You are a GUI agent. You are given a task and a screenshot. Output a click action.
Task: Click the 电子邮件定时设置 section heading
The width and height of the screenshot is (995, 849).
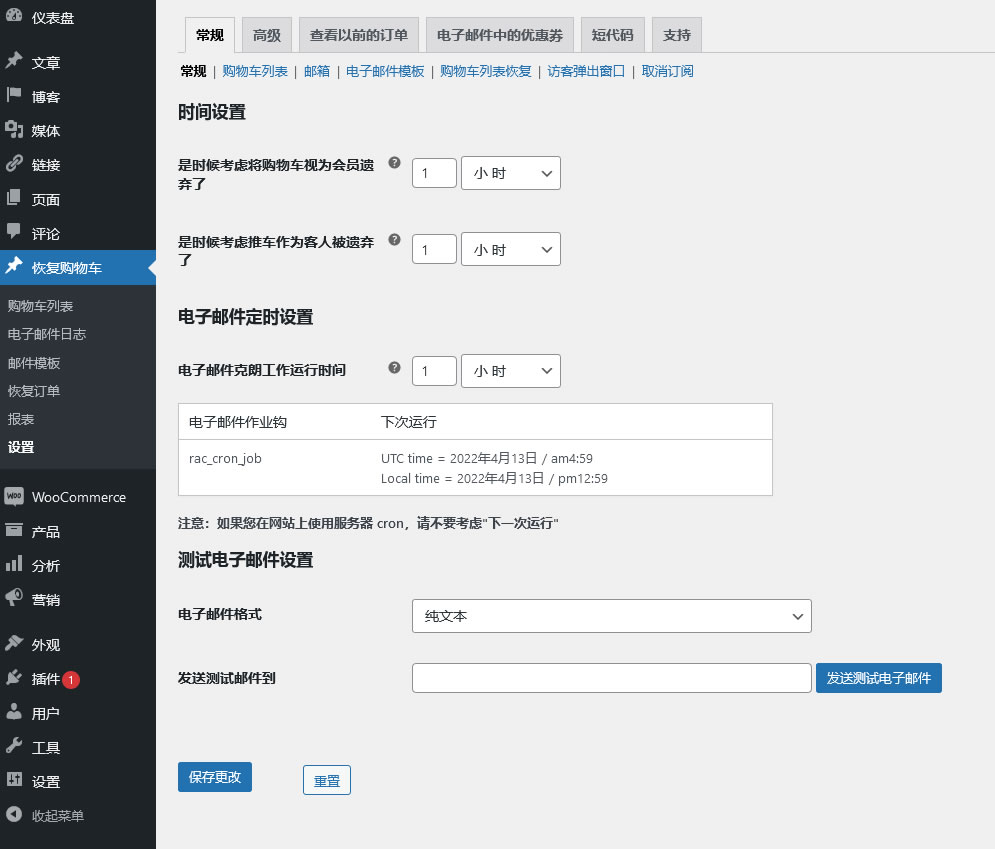point(246,317)
